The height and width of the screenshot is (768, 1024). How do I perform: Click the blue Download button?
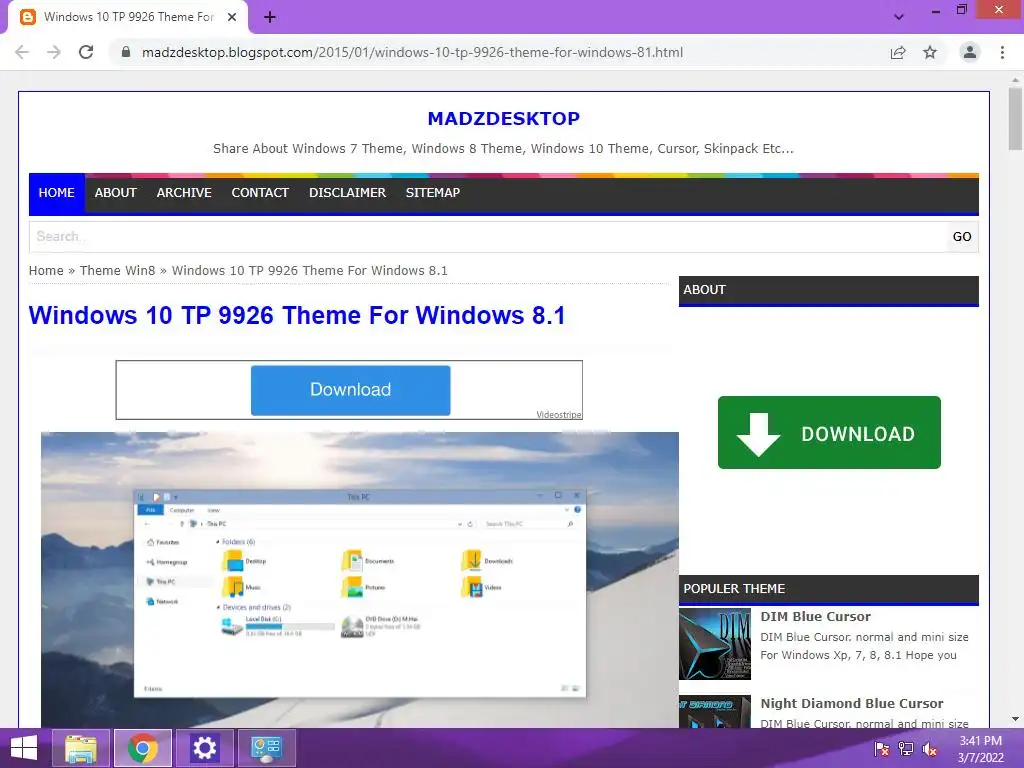[x=351, y=390]
